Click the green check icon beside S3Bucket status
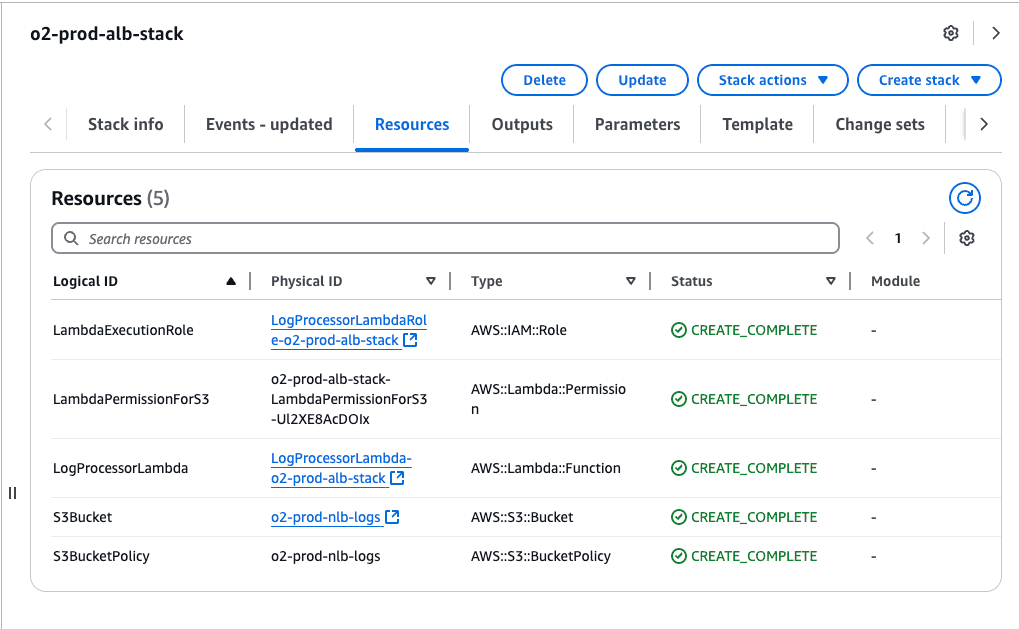Image resolution: width=1019 pixels, height=629 pixels. tap(679, 517)
